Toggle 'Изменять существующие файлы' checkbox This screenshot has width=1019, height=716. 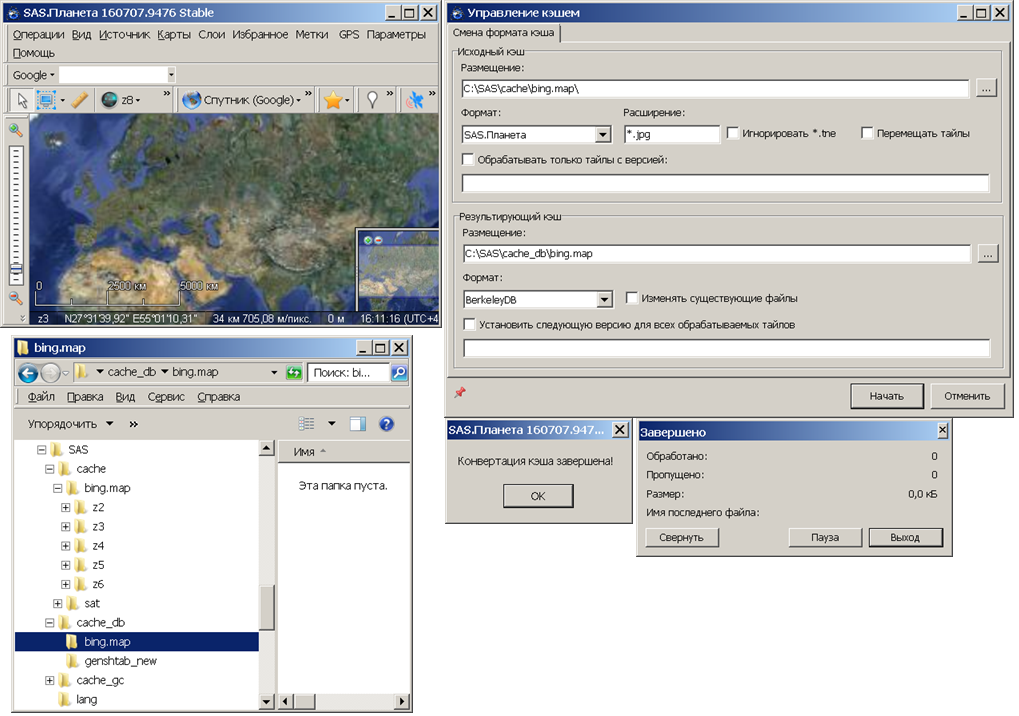pyautogui.click(x=632, y=298)
